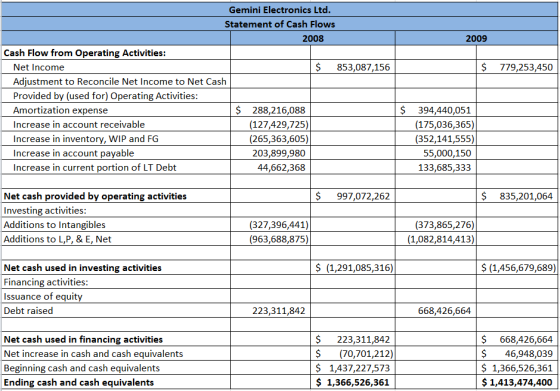This screenshot has width=560, height=391.
Task: Select the value 46,948,039
Action: tap(529, 354)
